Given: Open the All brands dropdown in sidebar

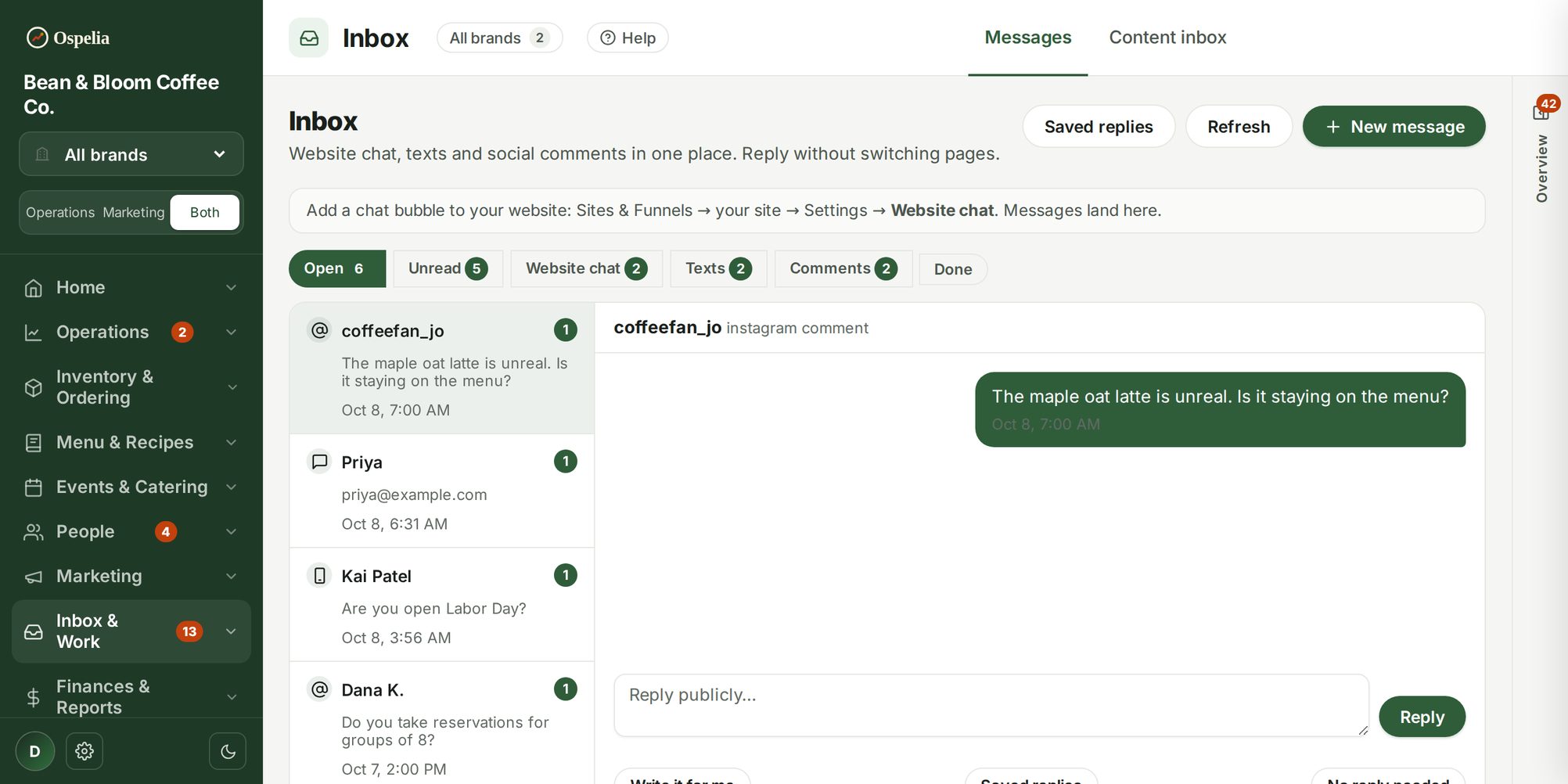Looking at the screenshot, I should tap(131, 154).
